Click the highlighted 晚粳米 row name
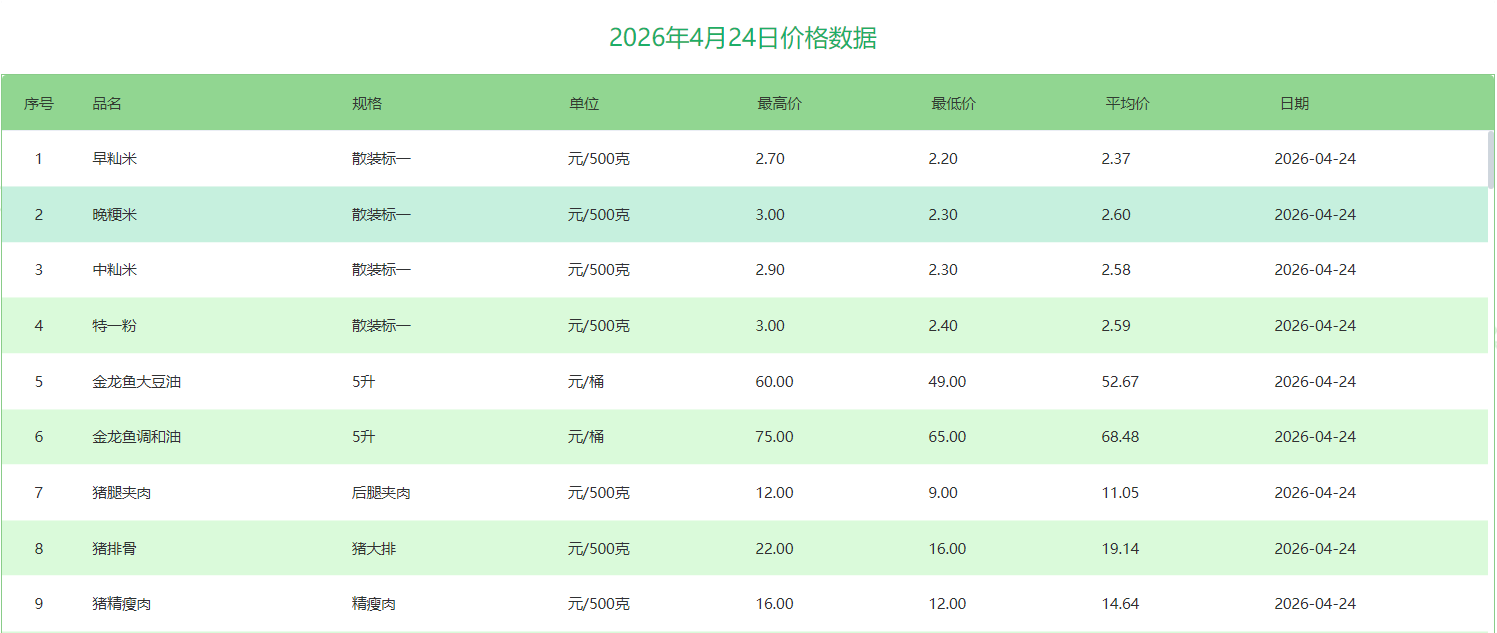 [115, 215]
